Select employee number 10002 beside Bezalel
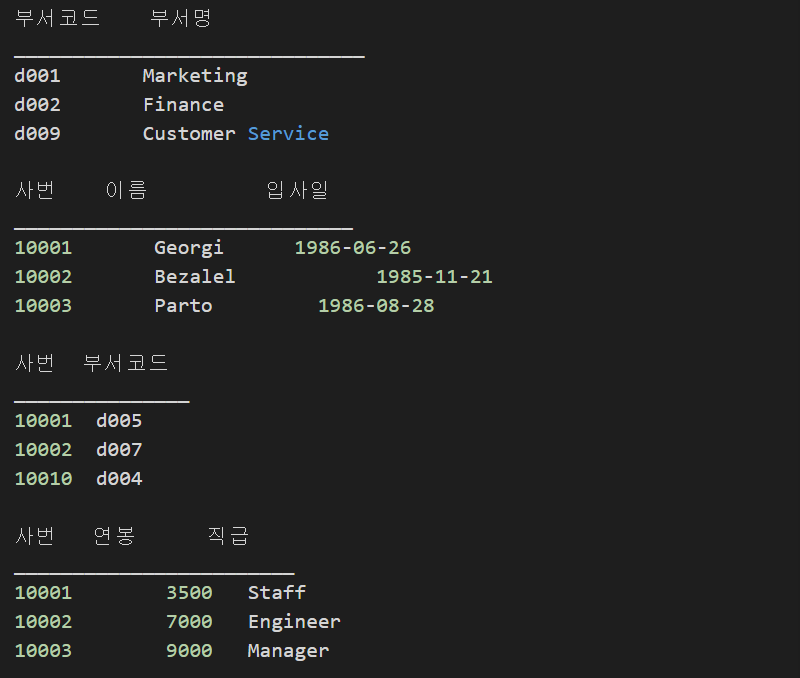The width and height of the screenshot is (800, 678). [x=43, y=277]
